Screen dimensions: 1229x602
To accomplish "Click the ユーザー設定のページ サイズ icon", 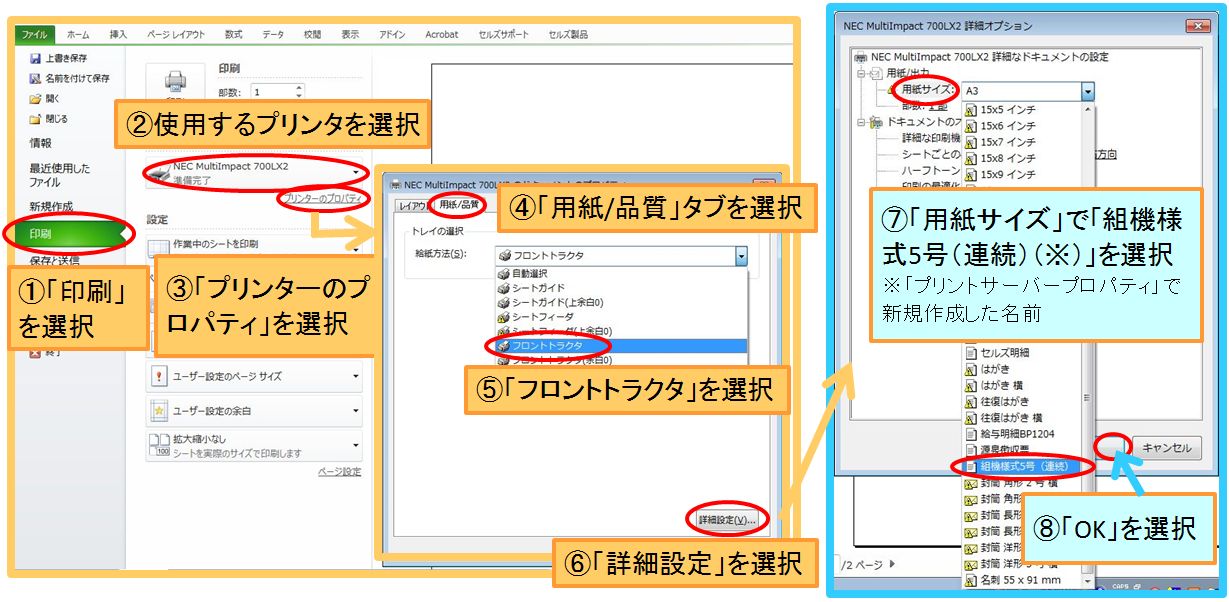I will tap(158, 376).
